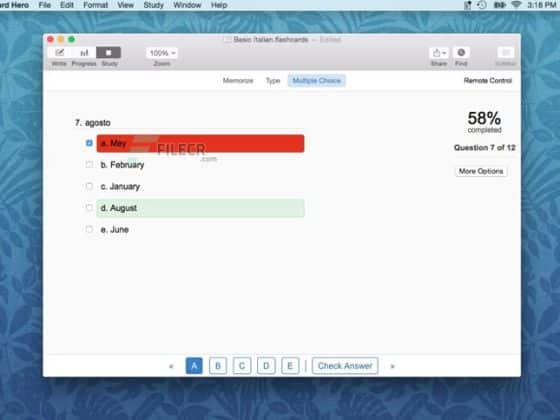Open Remote Control
Viewport: 560px width, 420px height.
click(x=488, y=81)
